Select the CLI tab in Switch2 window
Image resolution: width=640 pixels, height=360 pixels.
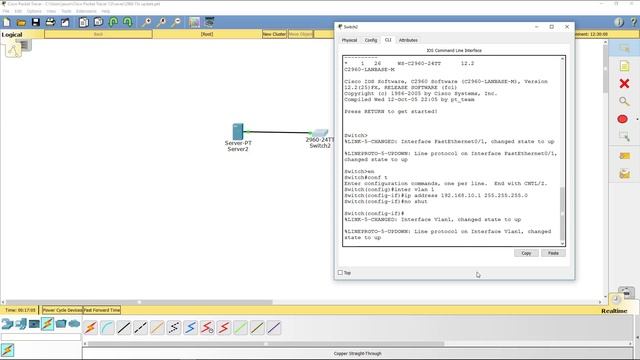tap(388, 40)
